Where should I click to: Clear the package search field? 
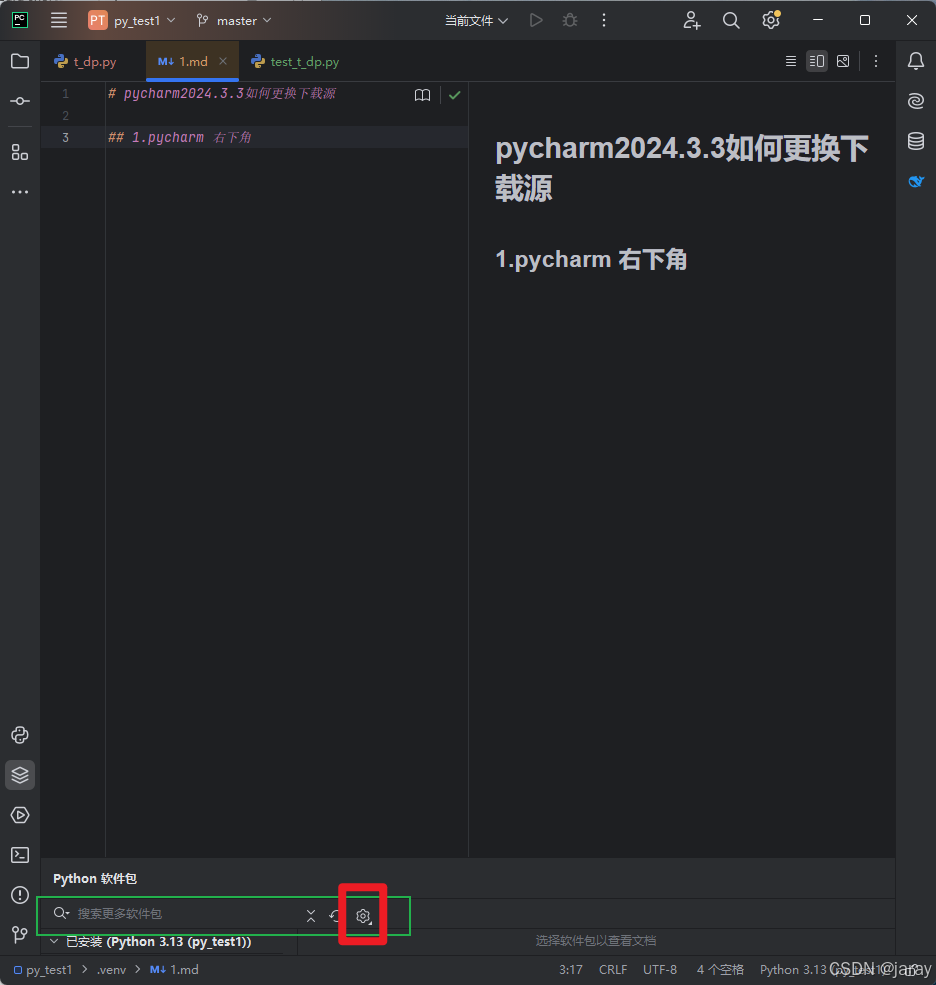311,916
